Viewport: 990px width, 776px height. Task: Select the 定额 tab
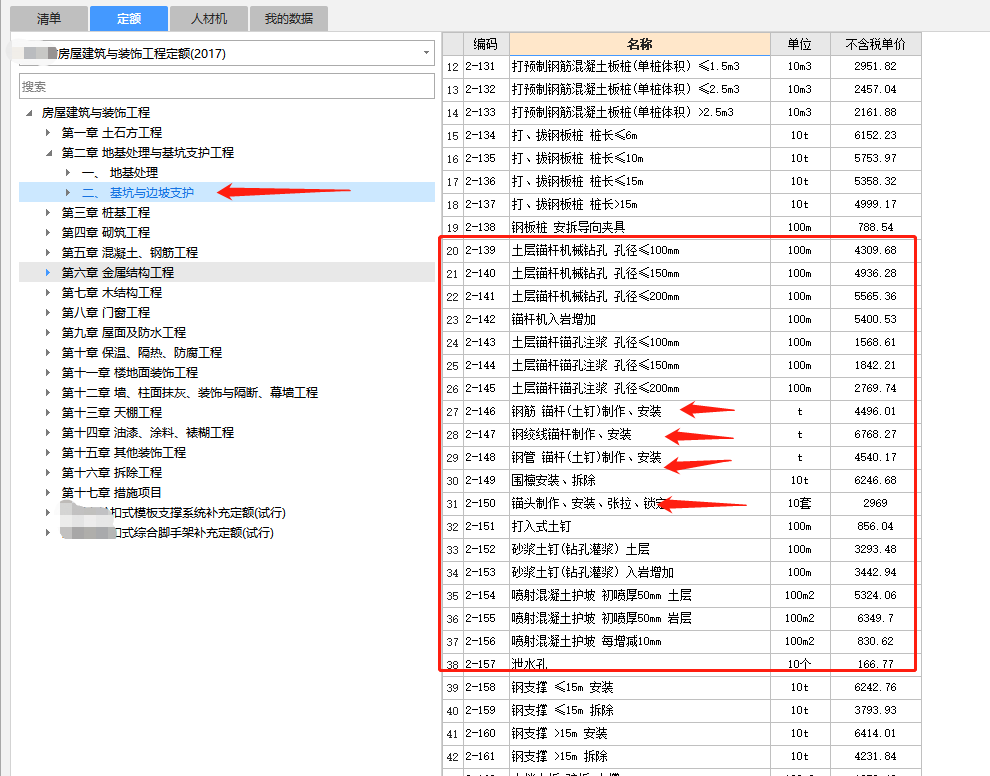pyautogui.click(x=129, y=18)
